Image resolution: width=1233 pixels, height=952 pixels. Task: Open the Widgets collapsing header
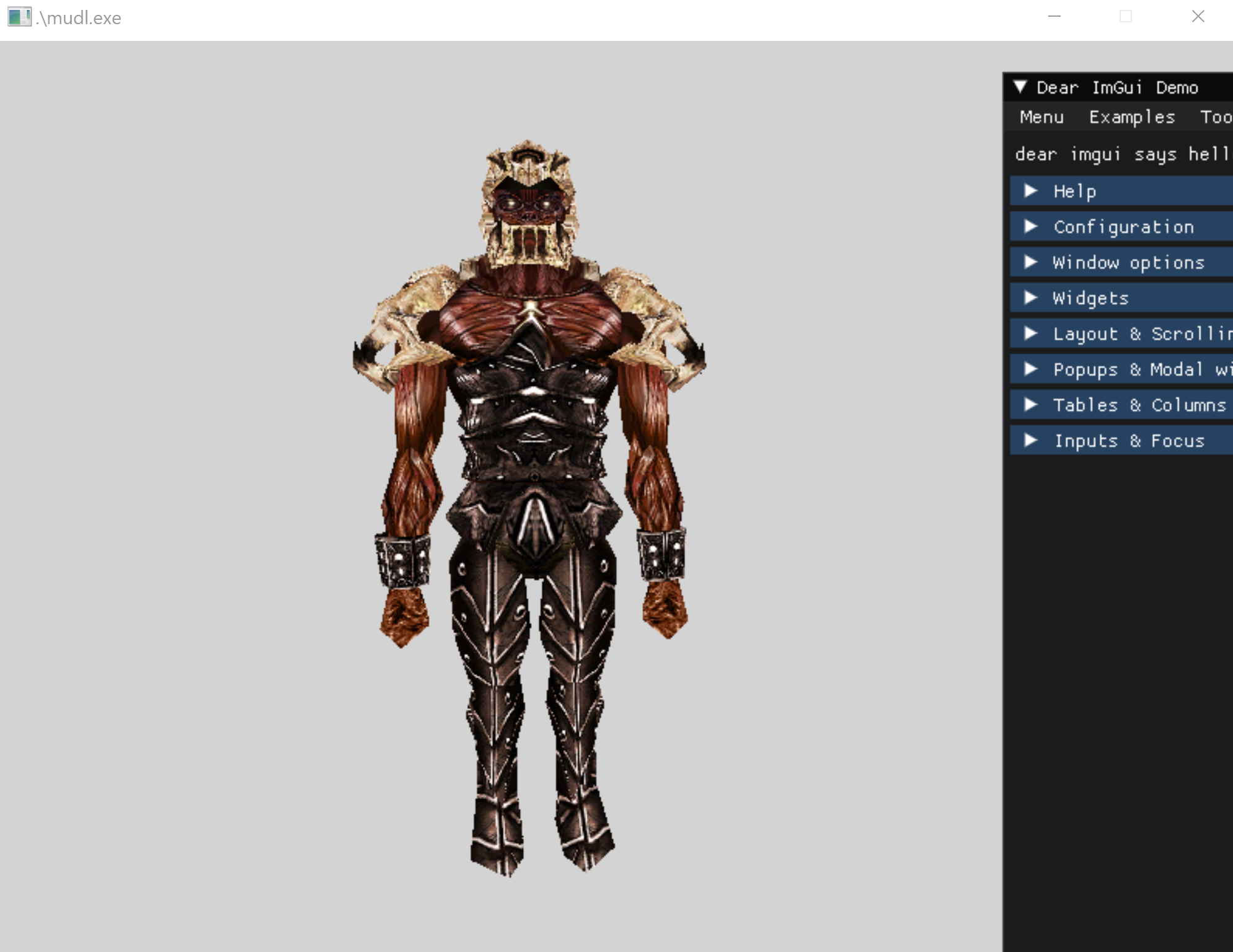click(x=1090, y=298)
